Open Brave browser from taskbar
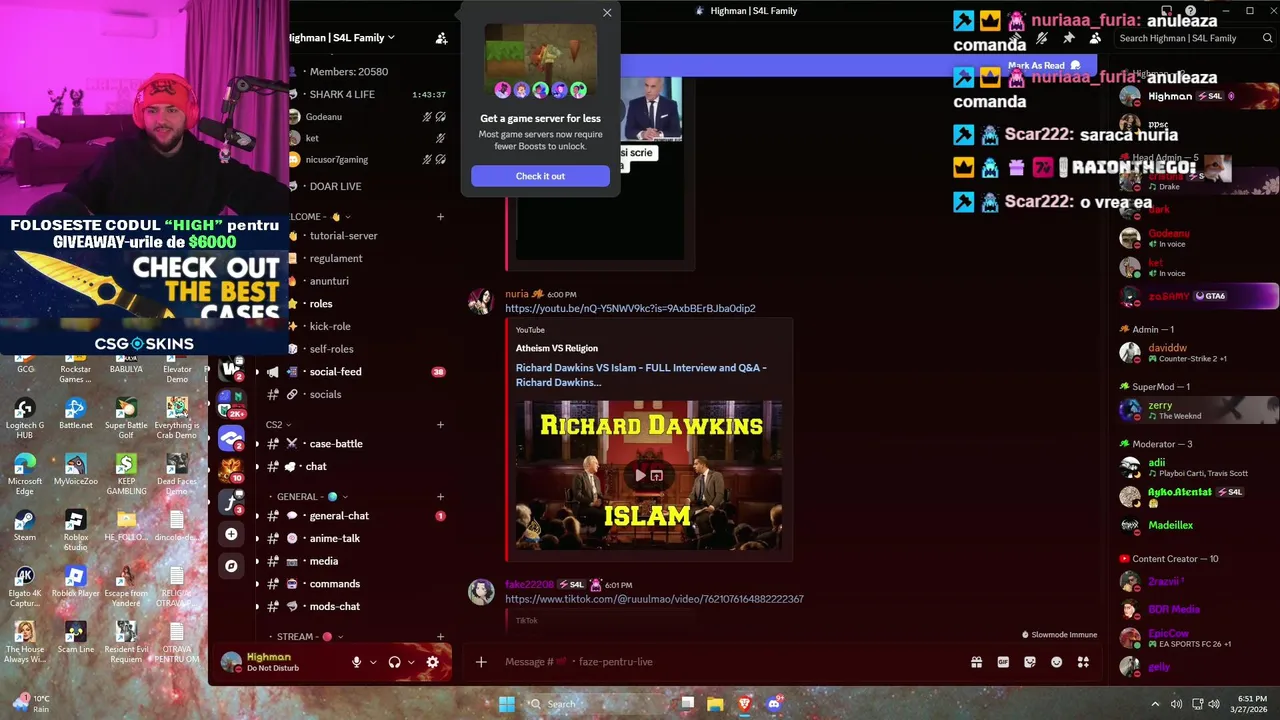Viewport: 1280px width, 720px height. point(744,704)
